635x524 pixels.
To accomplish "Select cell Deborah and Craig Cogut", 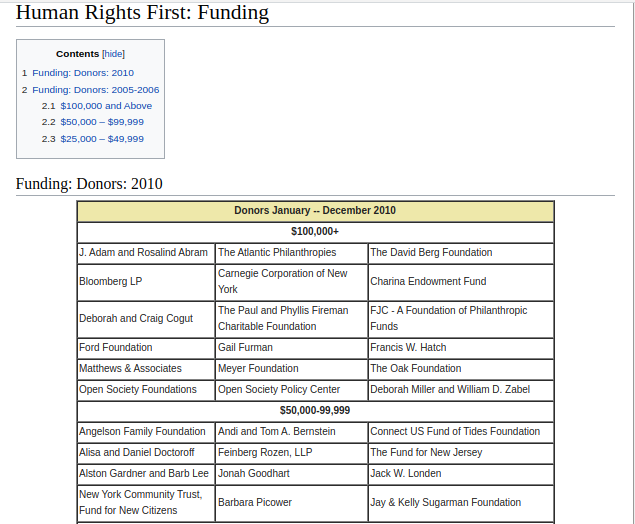I will pos(146,319).
